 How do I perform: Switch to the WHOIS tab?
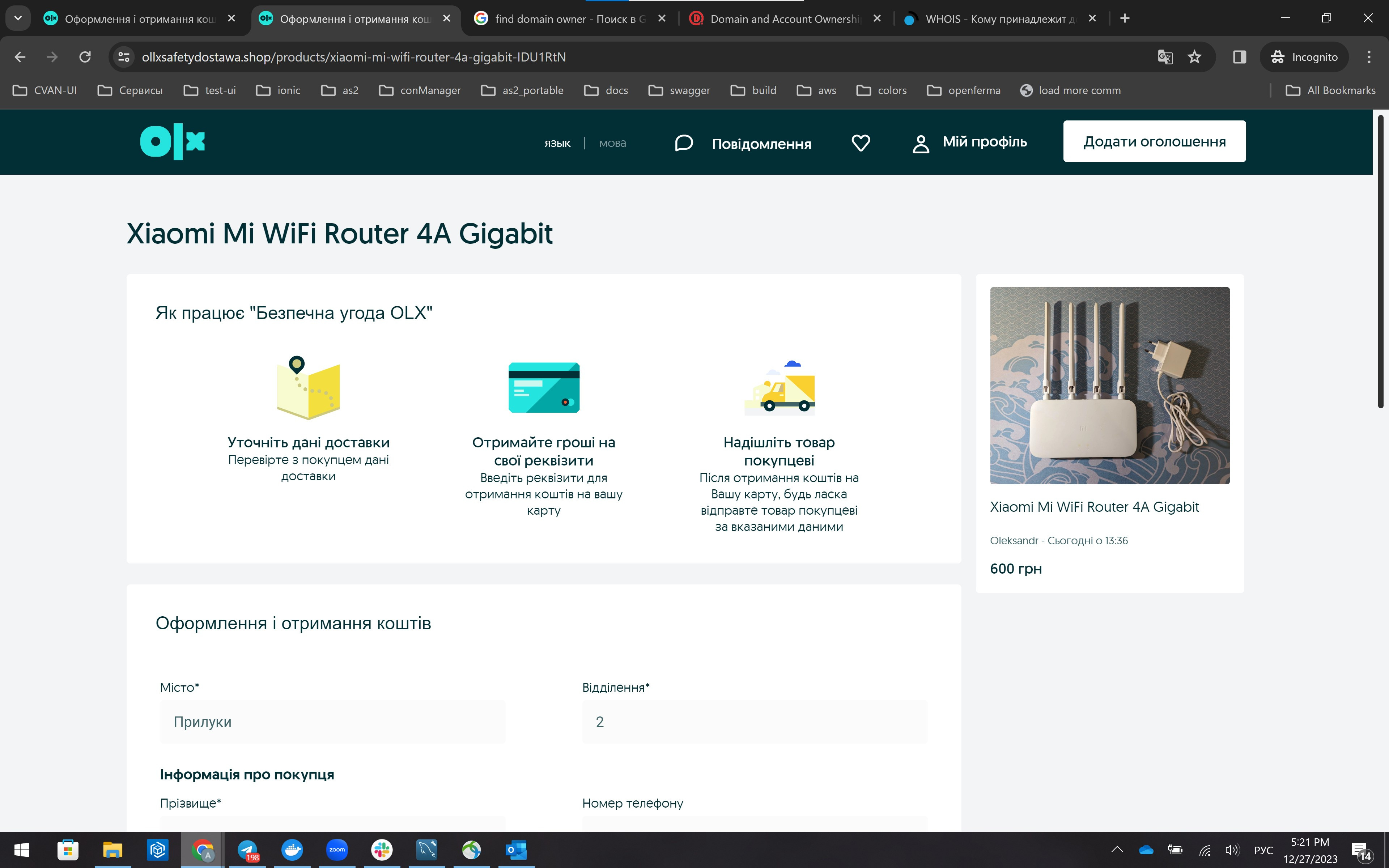[999, 19]
